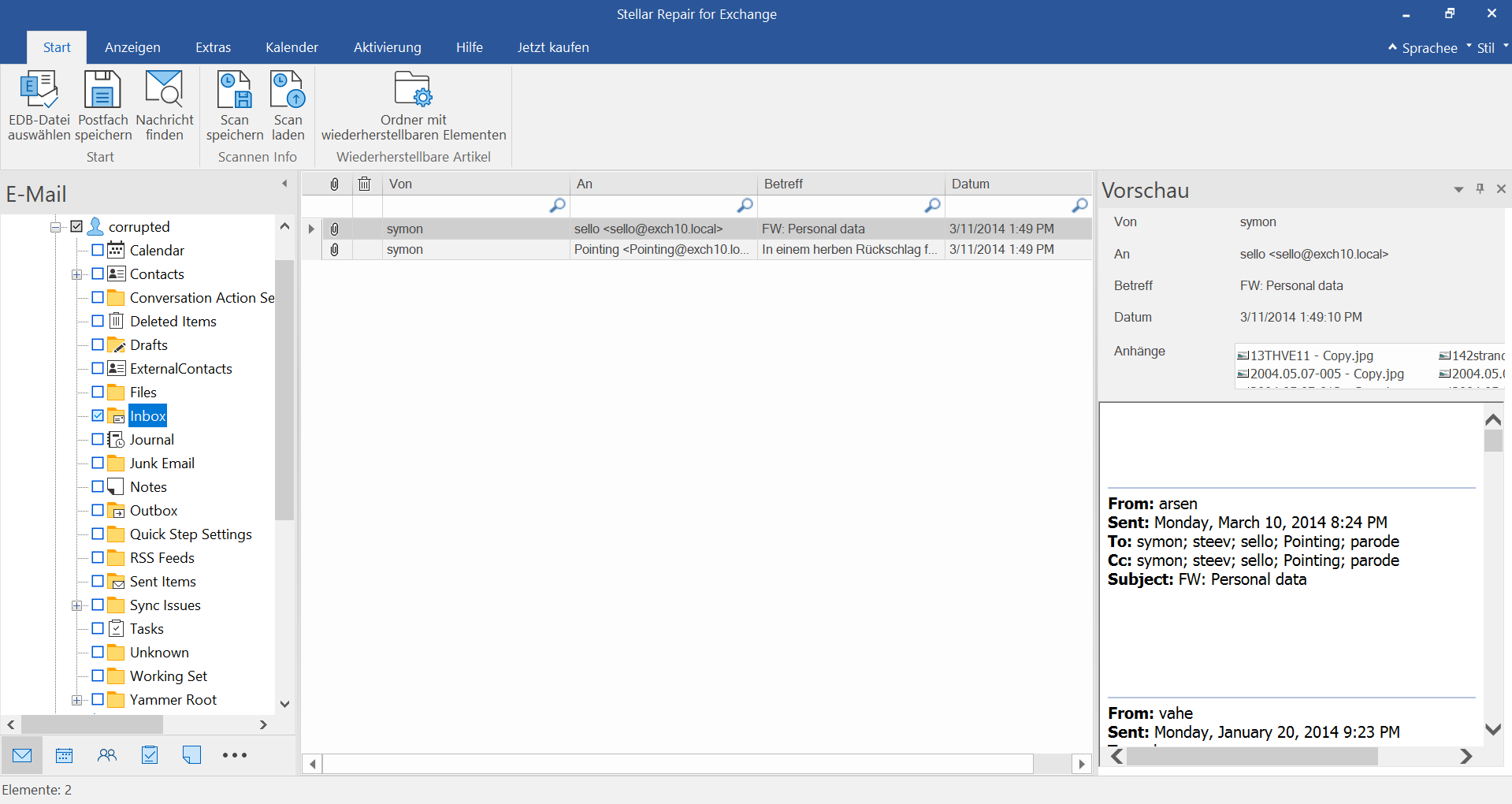This screenshot has width=1512, height=804.
Task: Sort by deleted trash column header
Action: pyautogui.click(x=365, y=184)
